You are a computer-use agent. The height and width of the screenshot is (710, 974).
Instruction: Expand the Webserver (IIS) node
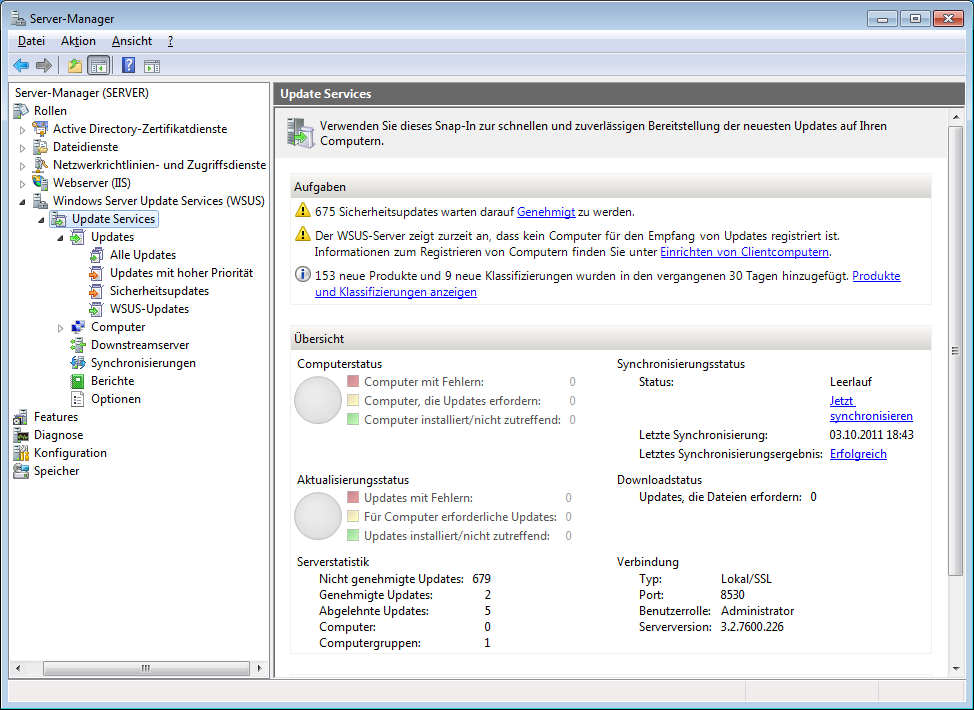click(23, 184)
